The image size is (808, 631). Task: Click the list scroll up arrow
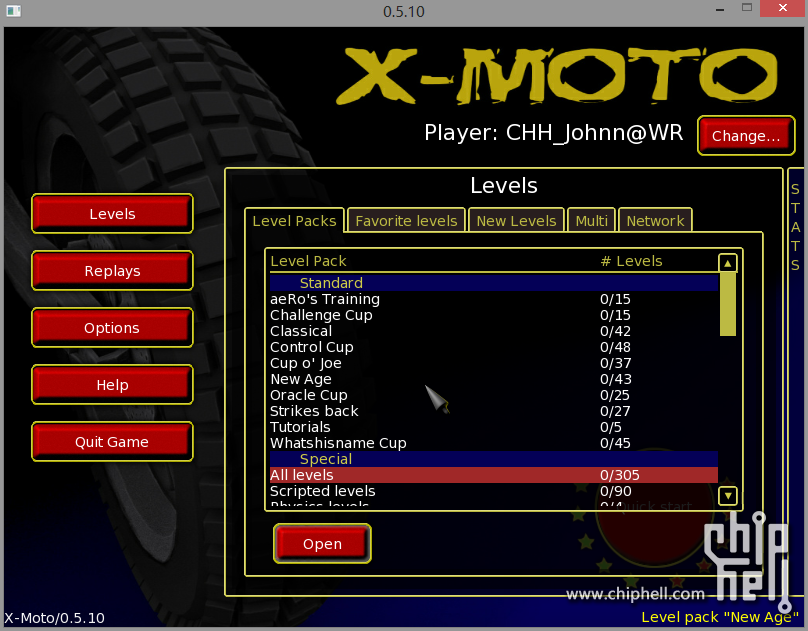tap(728, 263)
